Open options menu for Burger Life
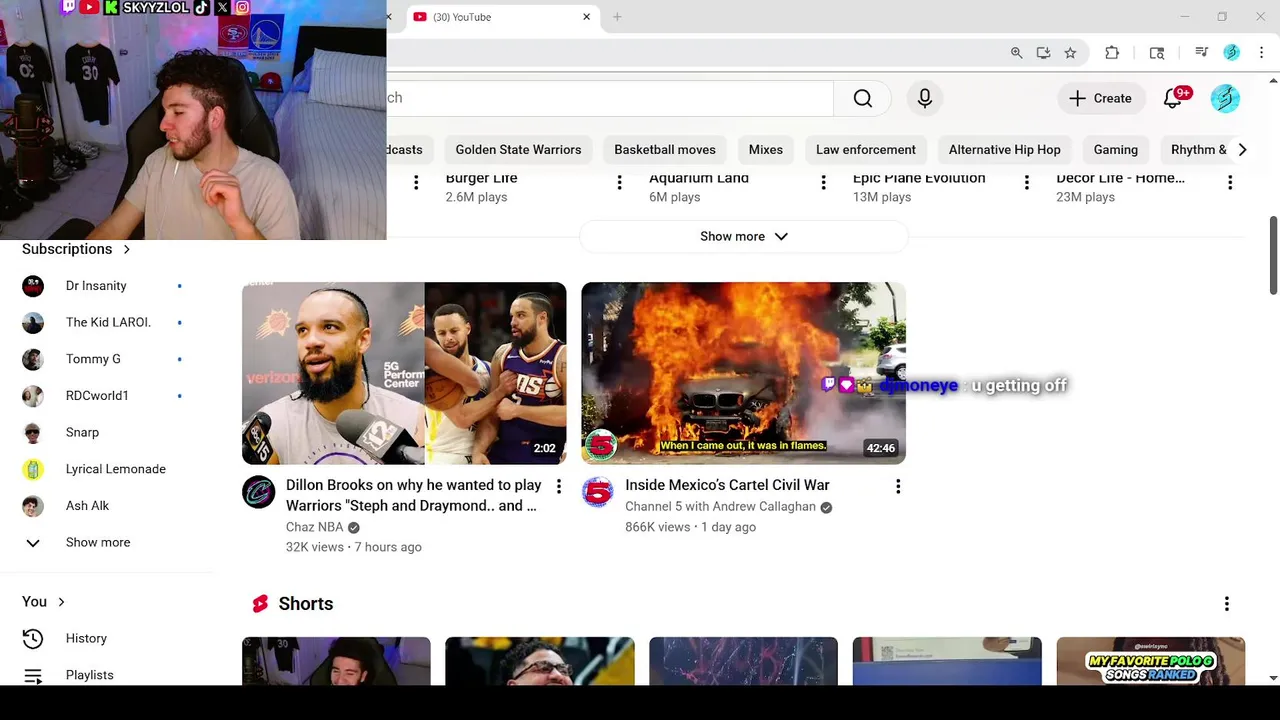This screenshot has height=720, width=1280. click(619, 182)
